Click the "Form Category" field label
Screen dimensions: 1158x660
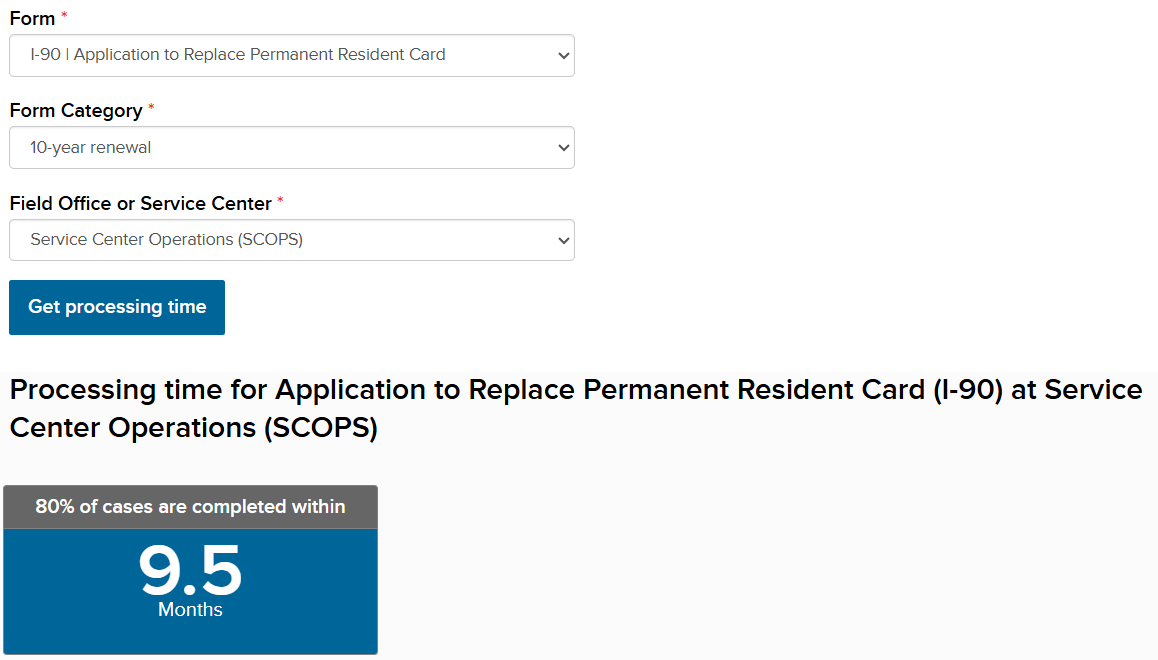pos(76,111)
